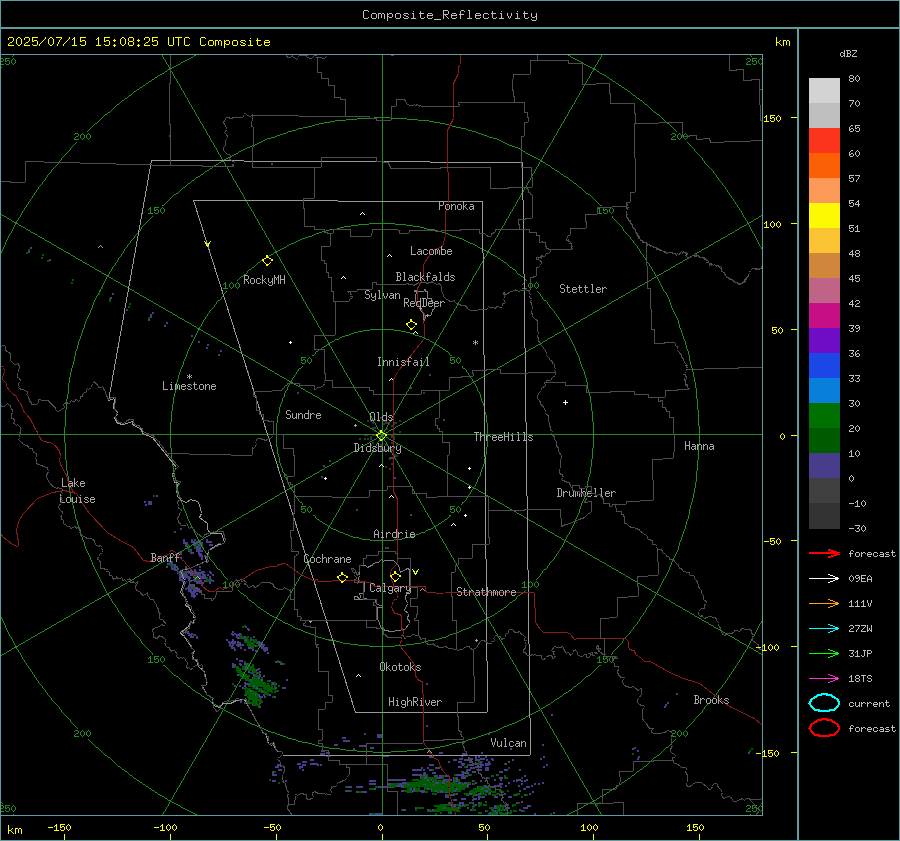
Task: Select the yellow diamond marker near Cochrane
Action: click(x=342, y=578)
